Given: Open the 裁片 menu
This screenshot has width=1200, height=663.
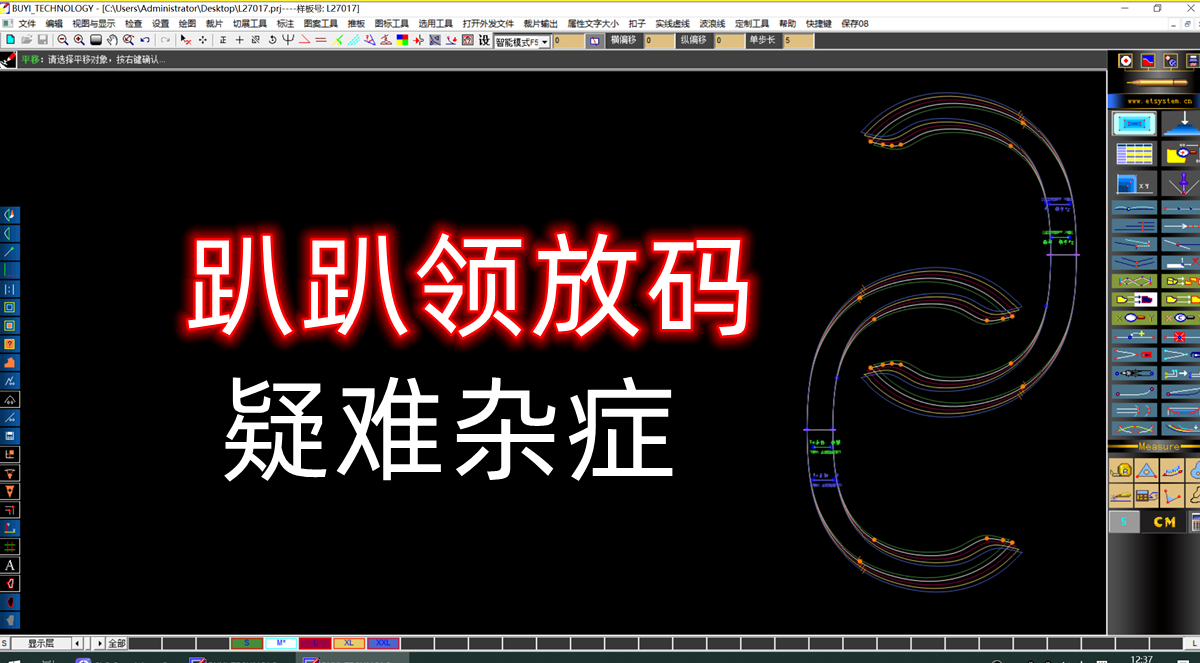Looking at the screenshot, I should point(215,23).
